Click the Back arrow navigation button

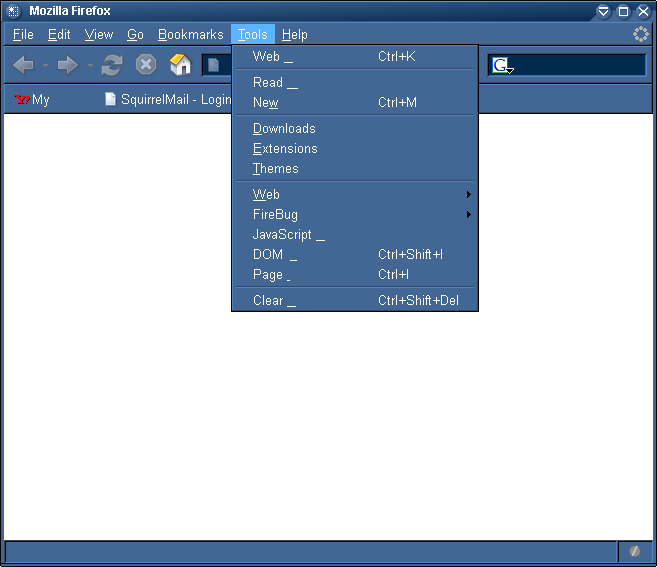pos(24,65)
